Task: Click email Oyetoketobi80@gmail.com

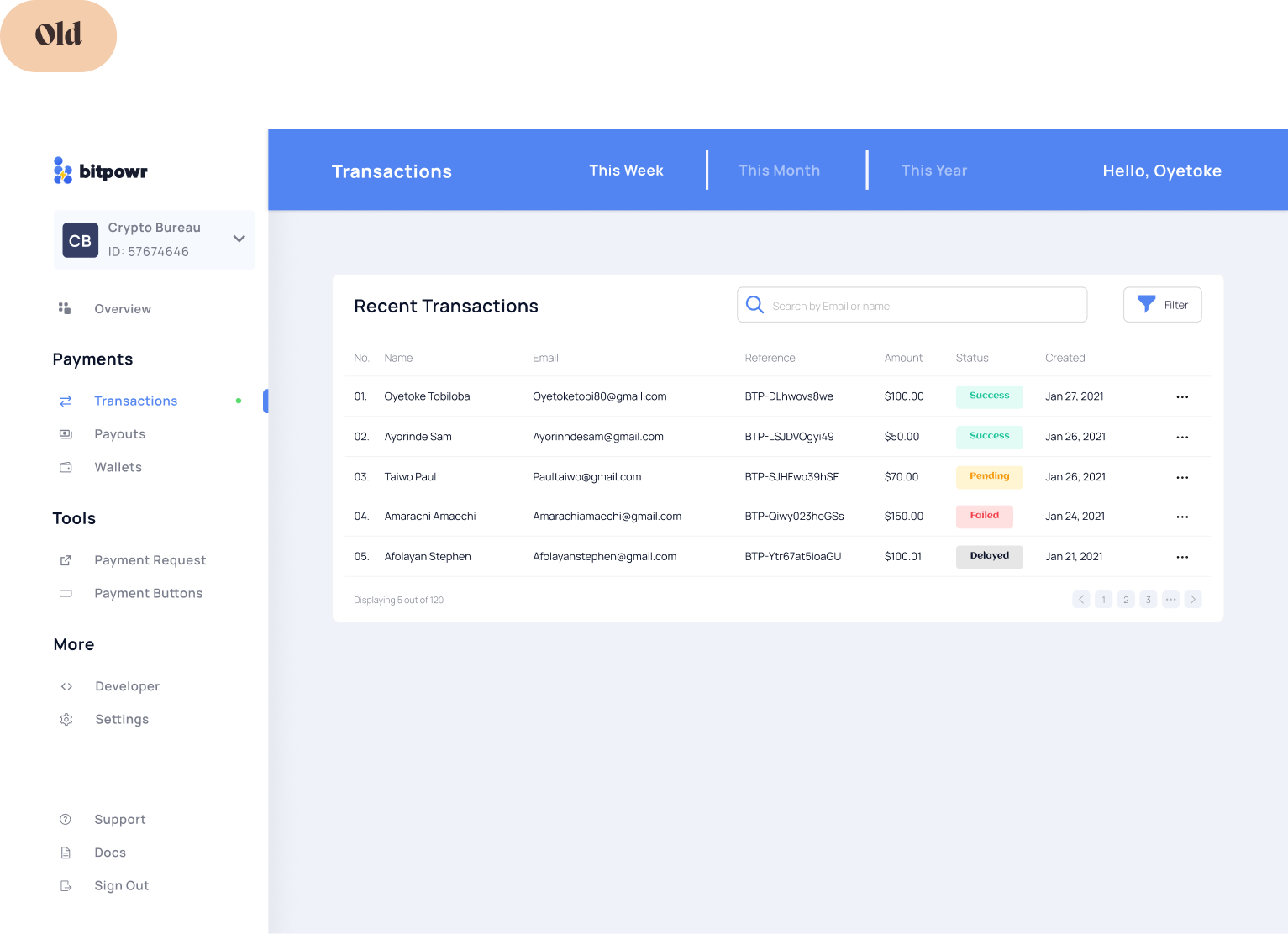Action: [x=600, y=396]
